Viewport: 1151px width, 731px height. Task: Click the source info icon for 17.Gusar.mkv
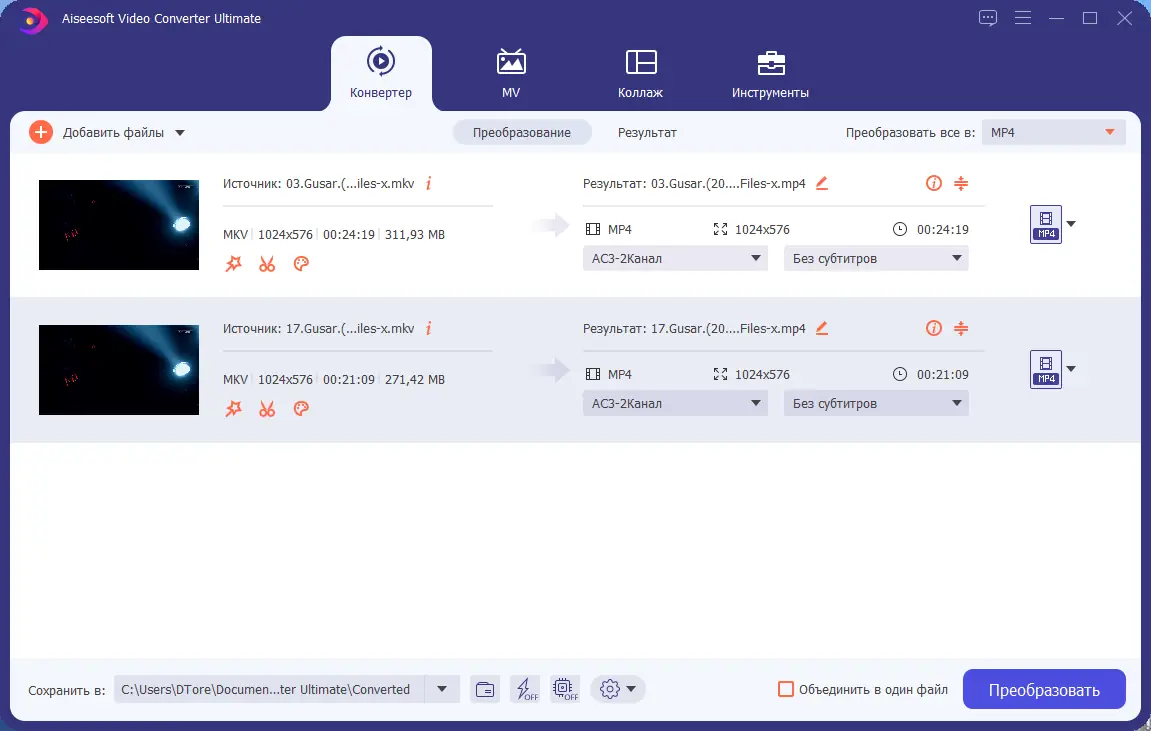[429, 328]
